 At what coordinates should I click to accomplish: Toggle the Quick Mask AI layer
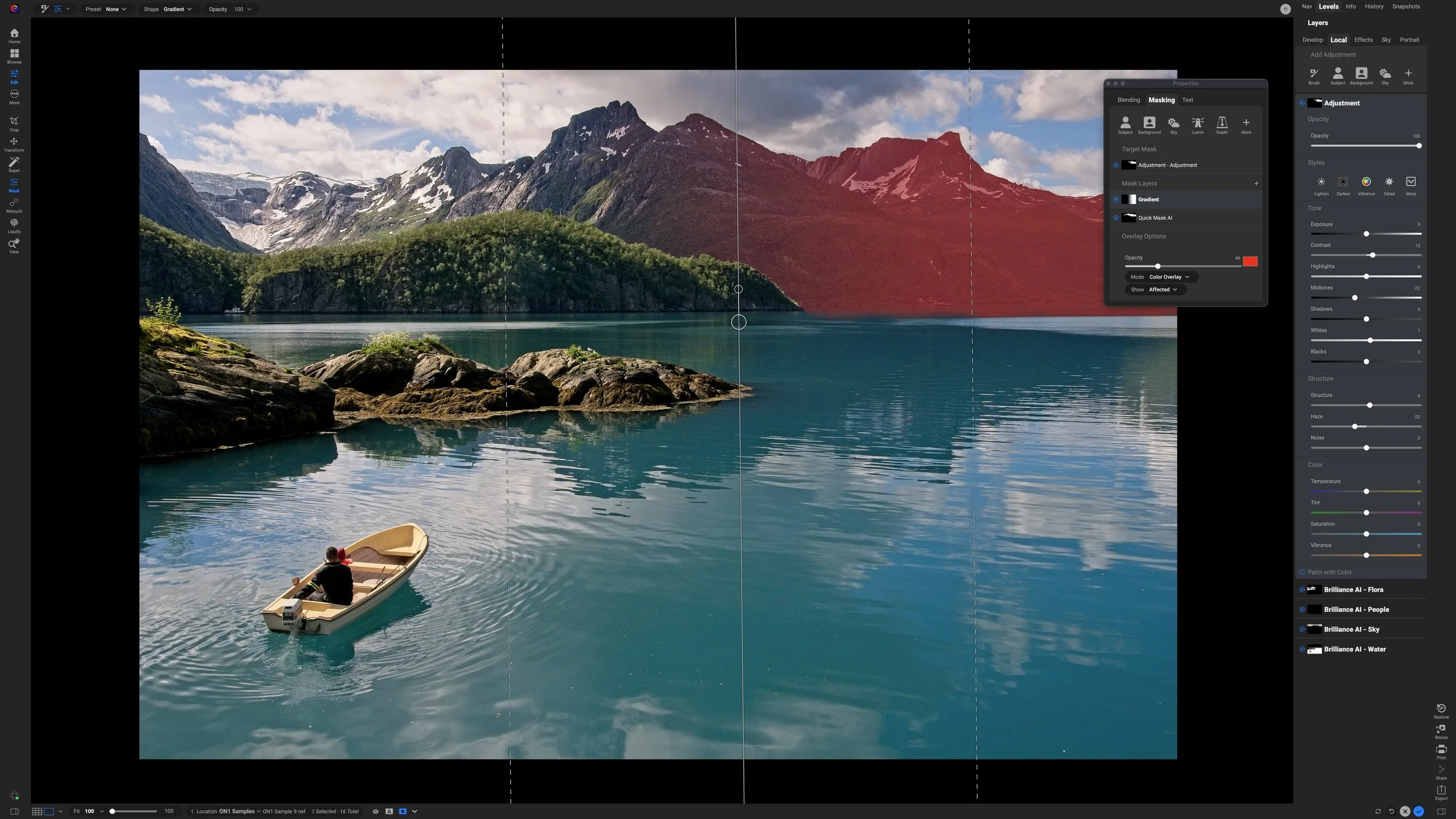tap(1116, 218)
